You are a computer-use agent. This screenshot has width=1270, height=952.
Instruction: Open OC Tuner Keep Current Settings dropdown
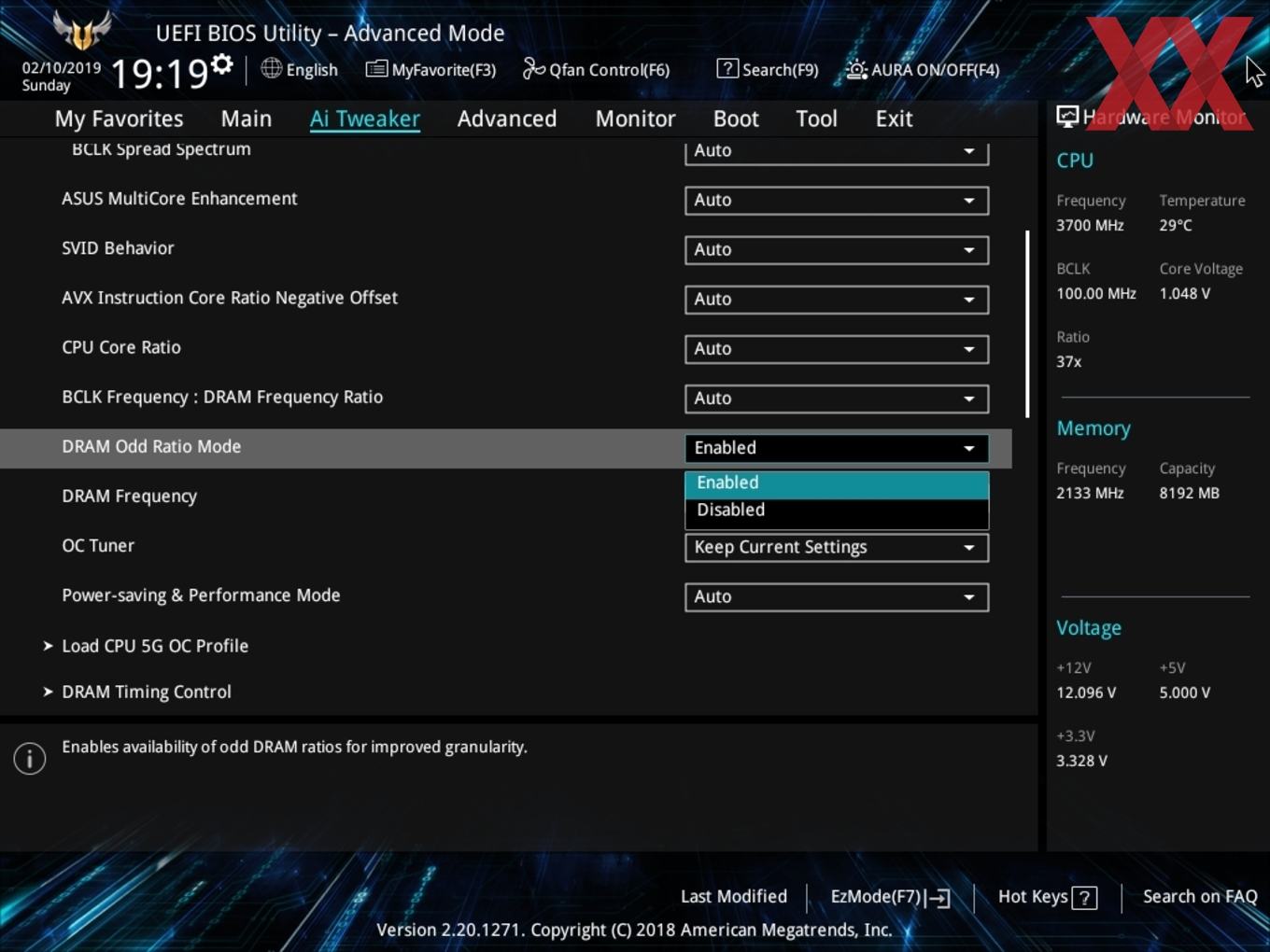tap(837, 547)
